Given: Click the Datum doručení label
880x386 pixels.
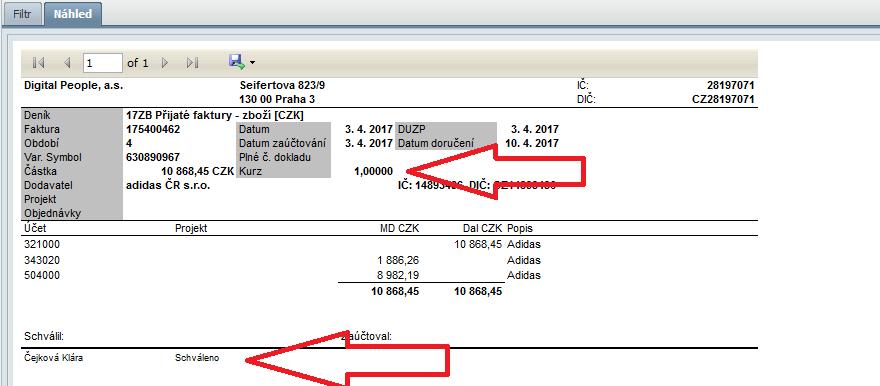Looking at the screenshot, I should (x=436, y=143).
